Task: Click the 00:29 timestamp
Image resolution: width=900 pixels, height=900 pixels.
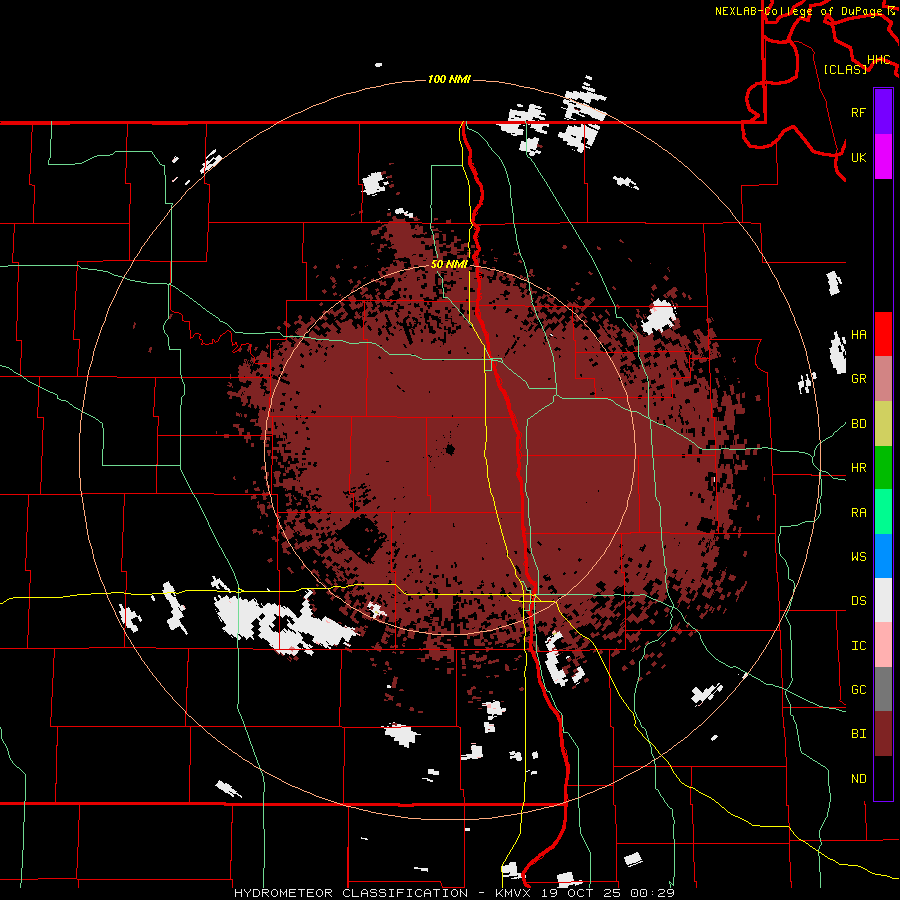Action: click(x=652, y=893)
